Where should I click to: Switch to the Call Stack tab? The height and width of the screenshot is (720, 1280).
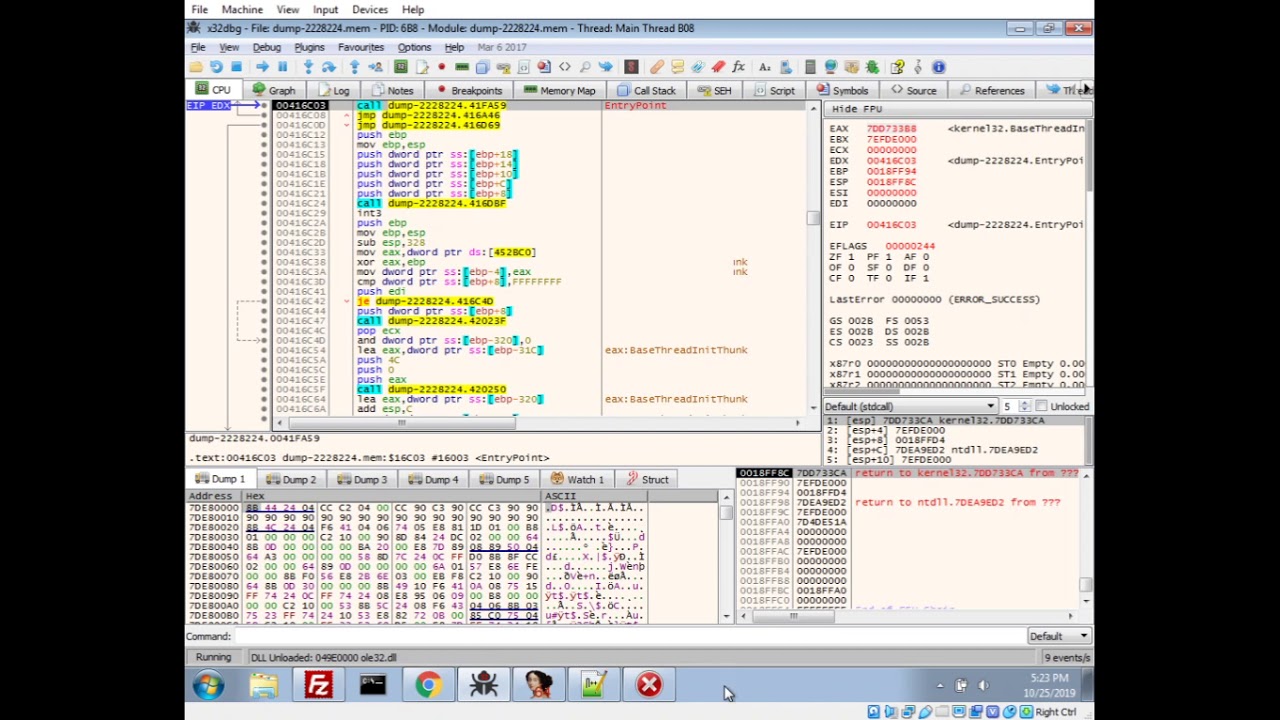coord(646,90)
